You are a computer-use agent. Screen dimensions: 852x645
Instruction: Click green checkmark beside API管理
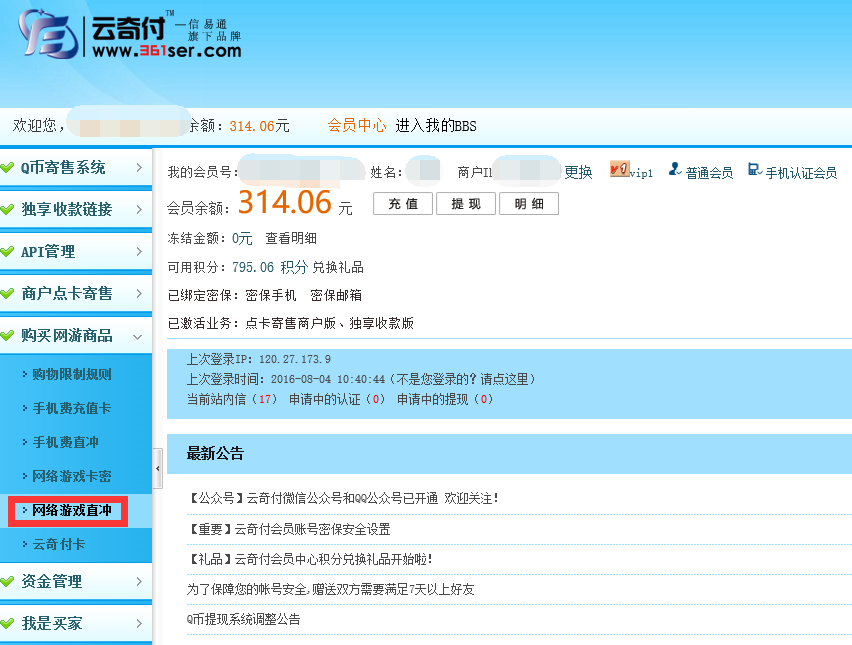[8, 252]
